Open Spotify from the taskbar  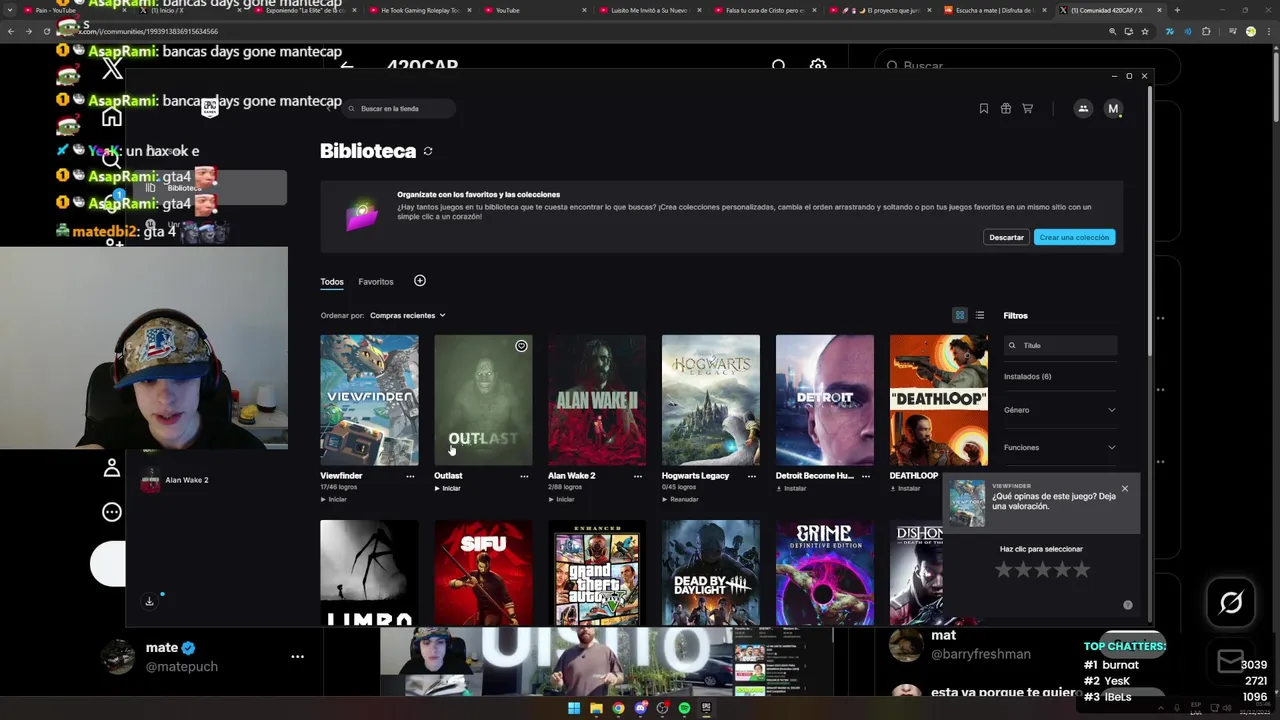pos(684,708)
